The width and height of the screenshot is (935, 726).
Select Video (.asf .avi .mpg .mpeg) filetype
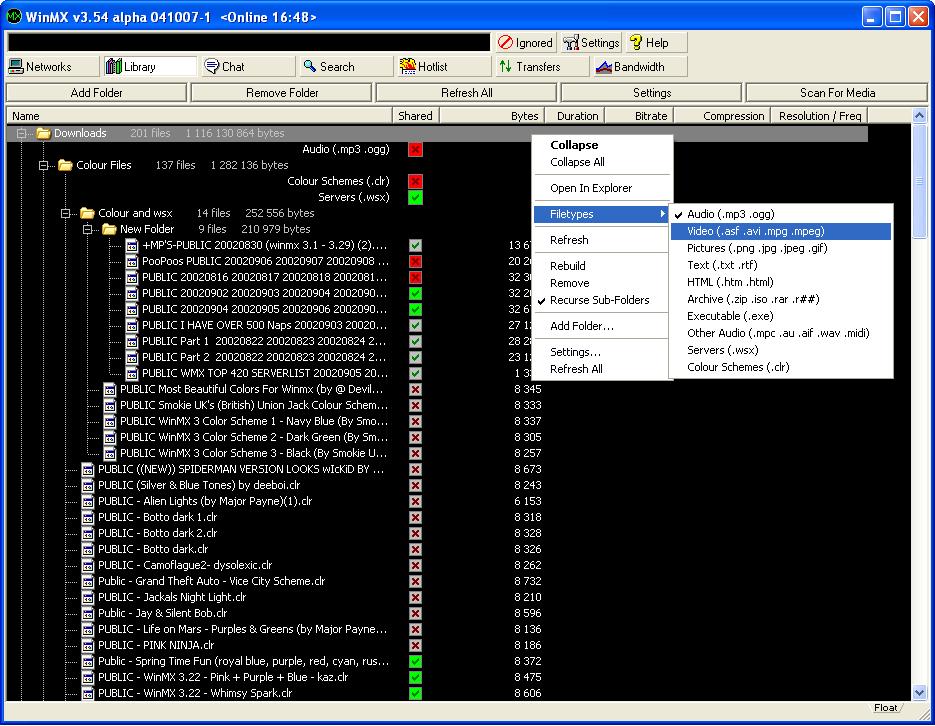tap(781, 231)
